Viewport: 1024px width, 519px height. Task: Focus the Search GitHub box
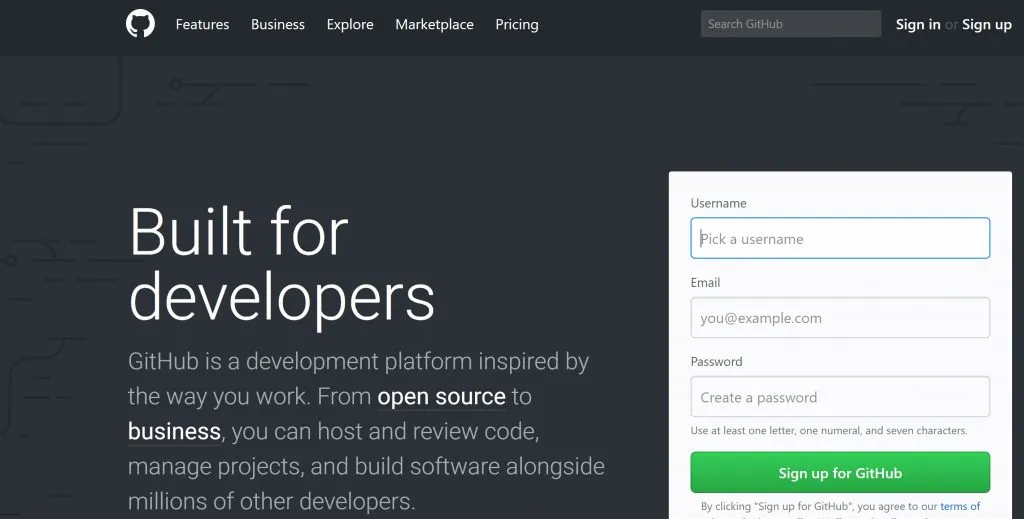point(790,24)
